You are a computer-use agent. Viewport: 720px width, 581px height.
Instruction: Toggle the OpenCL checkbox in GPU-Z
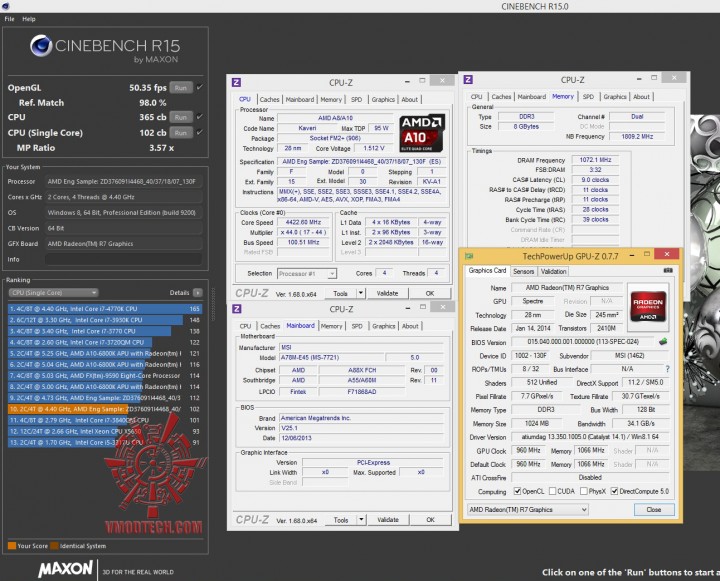coord(518,491)
